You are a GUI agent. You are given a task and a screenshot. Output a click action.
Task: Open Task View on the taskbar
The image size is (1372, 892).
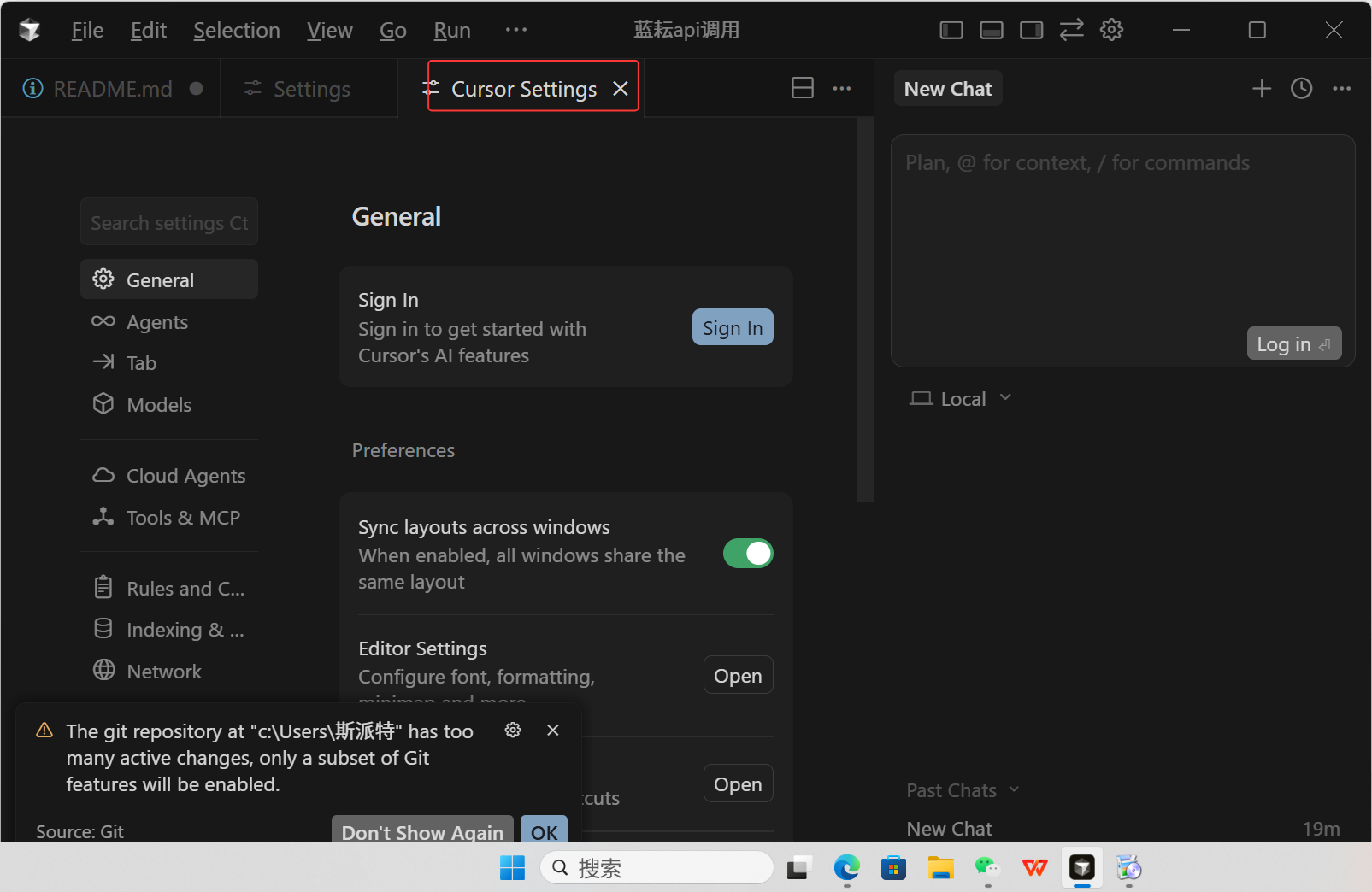(799, 868)
